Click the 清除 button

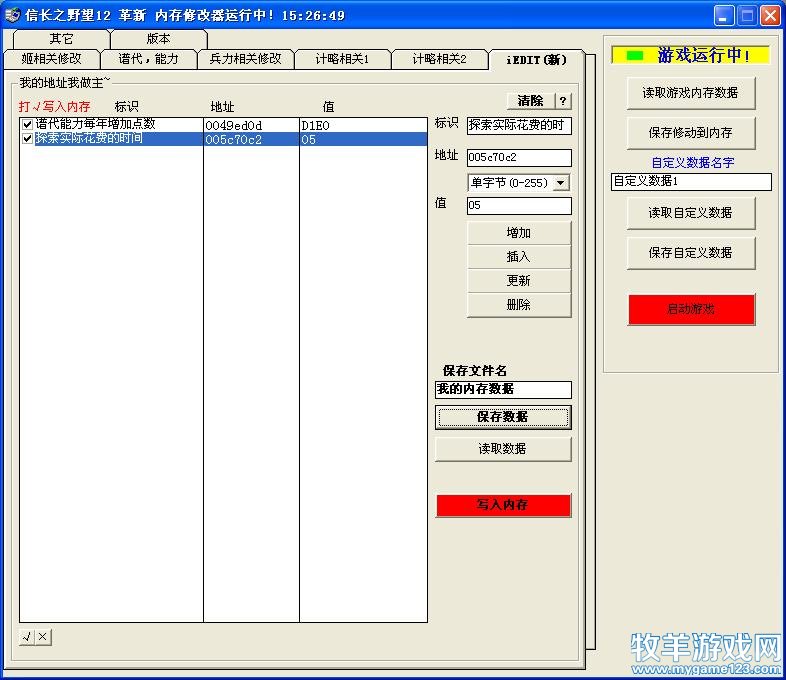531,101
